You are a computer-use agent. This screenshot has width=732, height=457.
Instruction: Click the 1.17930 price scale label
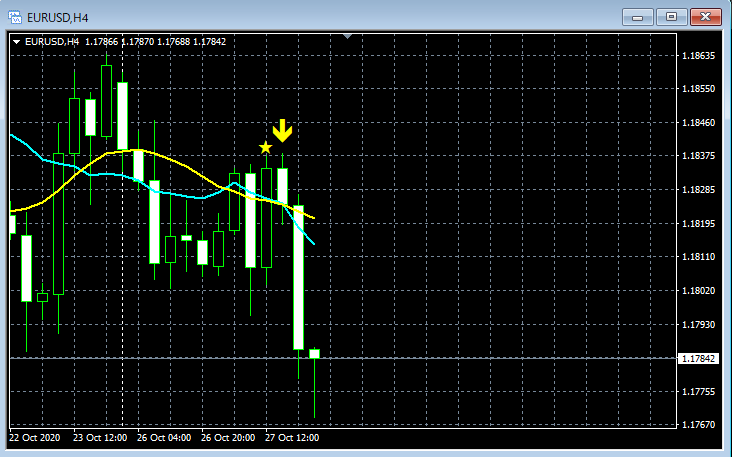coord(698,324)
